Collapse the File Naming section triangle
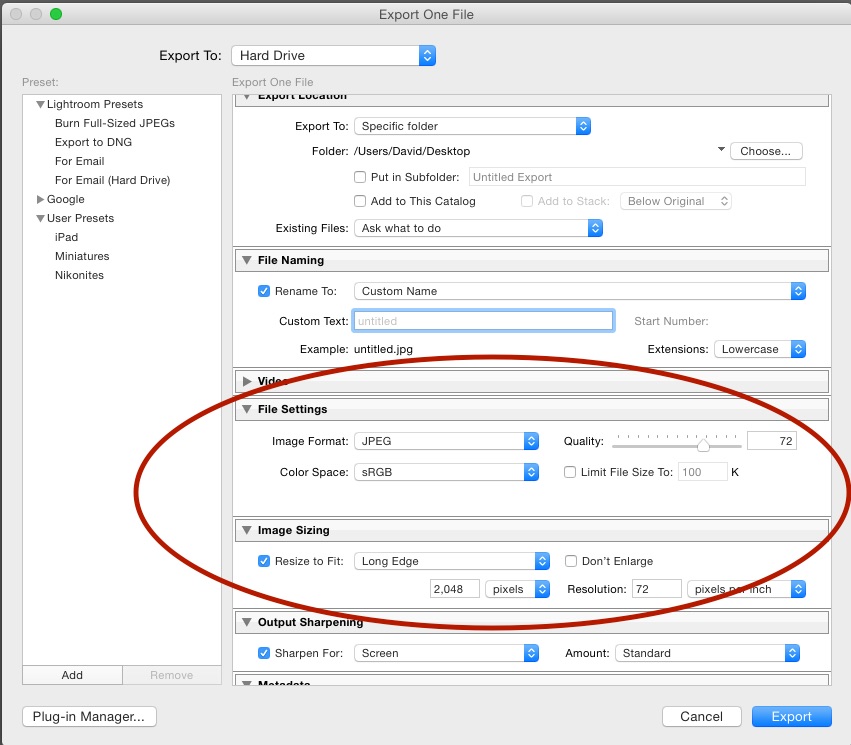851x745 pixels. 247,260
